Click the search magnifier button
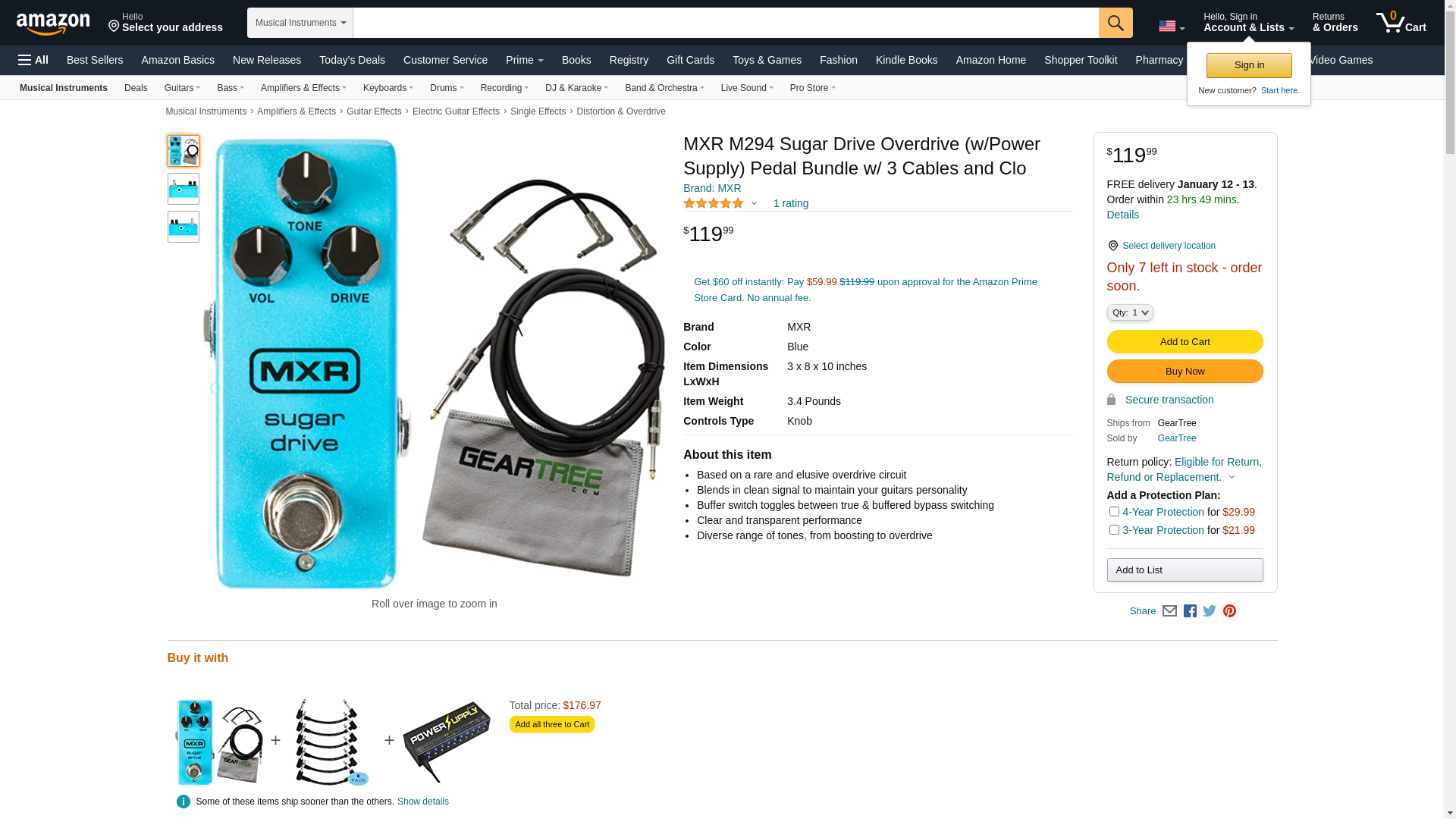 tap(1116, 23)
